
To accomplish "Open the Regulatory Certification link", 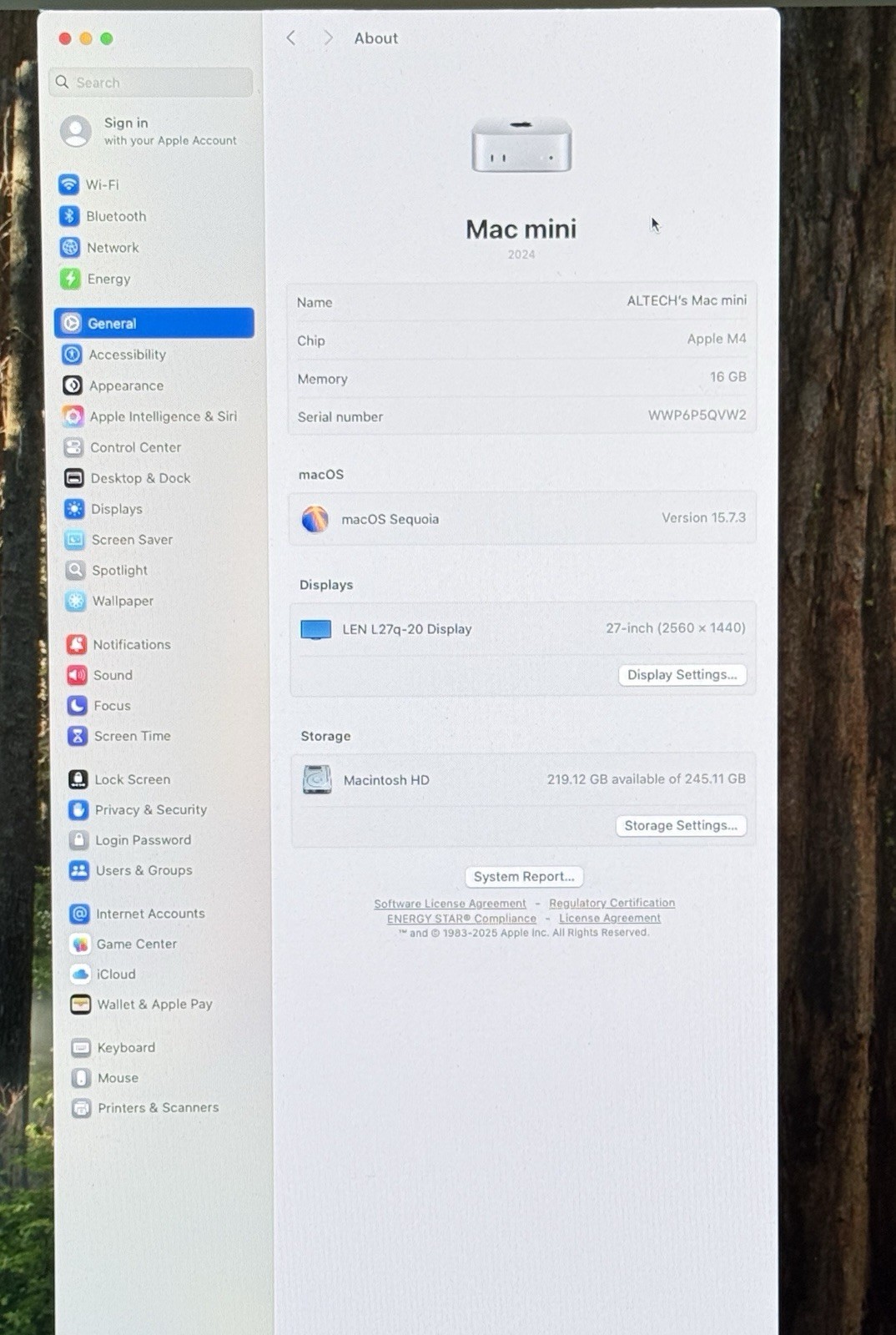I will (x=612, y=903).
